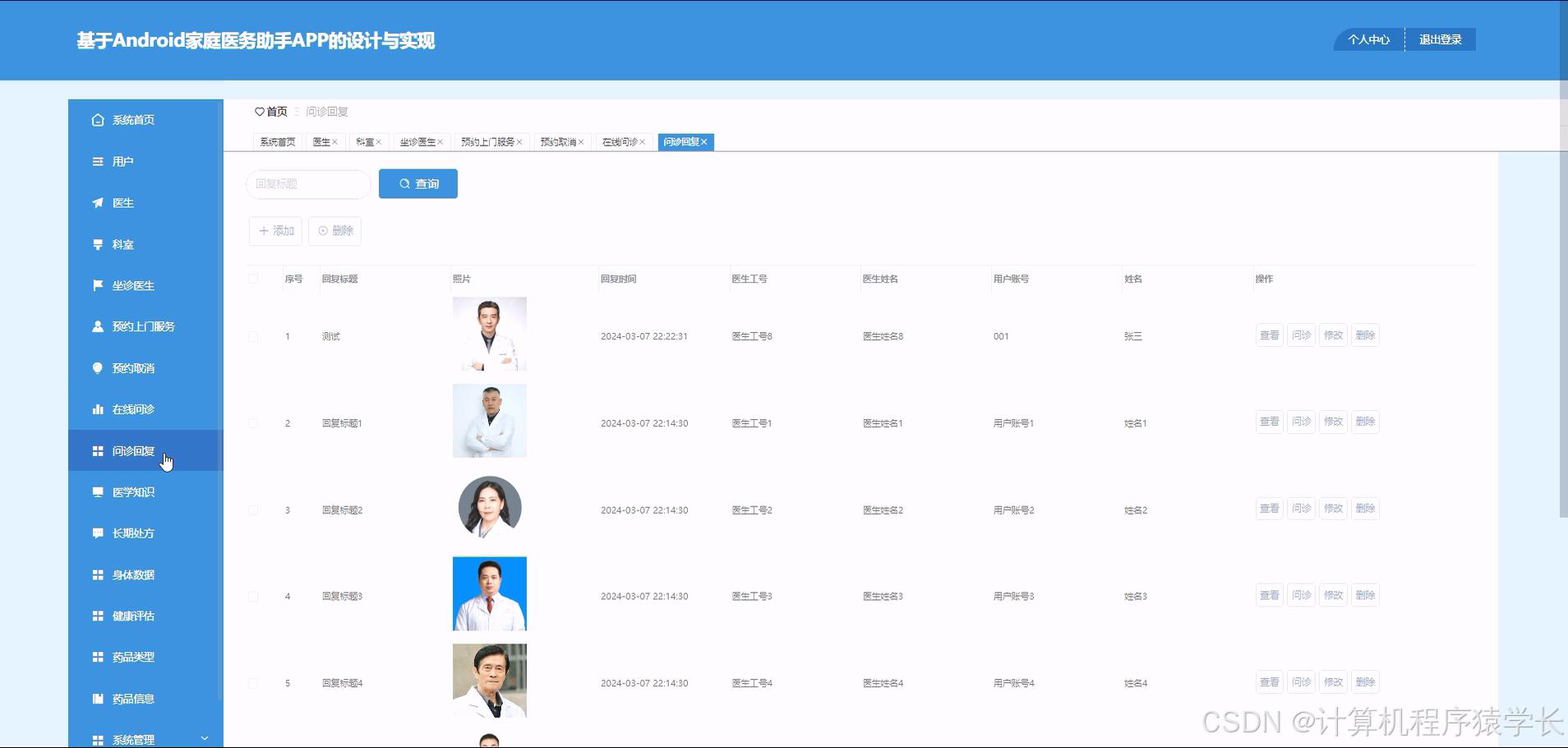Screen dimensions: 1568x748
Task: Close the 科室 tab with its x
Action: coord(379,142)
